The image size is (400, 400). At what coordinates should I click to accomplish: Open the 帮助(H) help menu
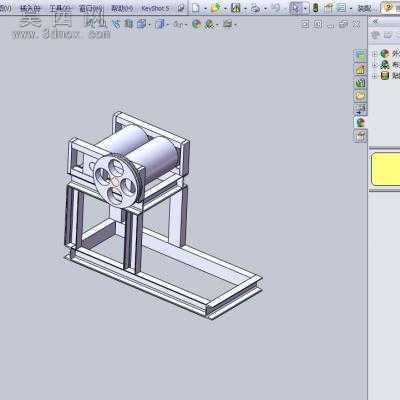pyautogui.click(x=122, y=8)
